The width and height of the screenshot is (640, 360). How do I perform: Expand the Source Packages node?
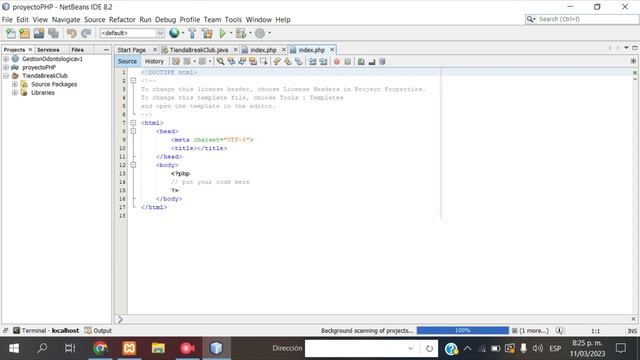click(15, 84)
